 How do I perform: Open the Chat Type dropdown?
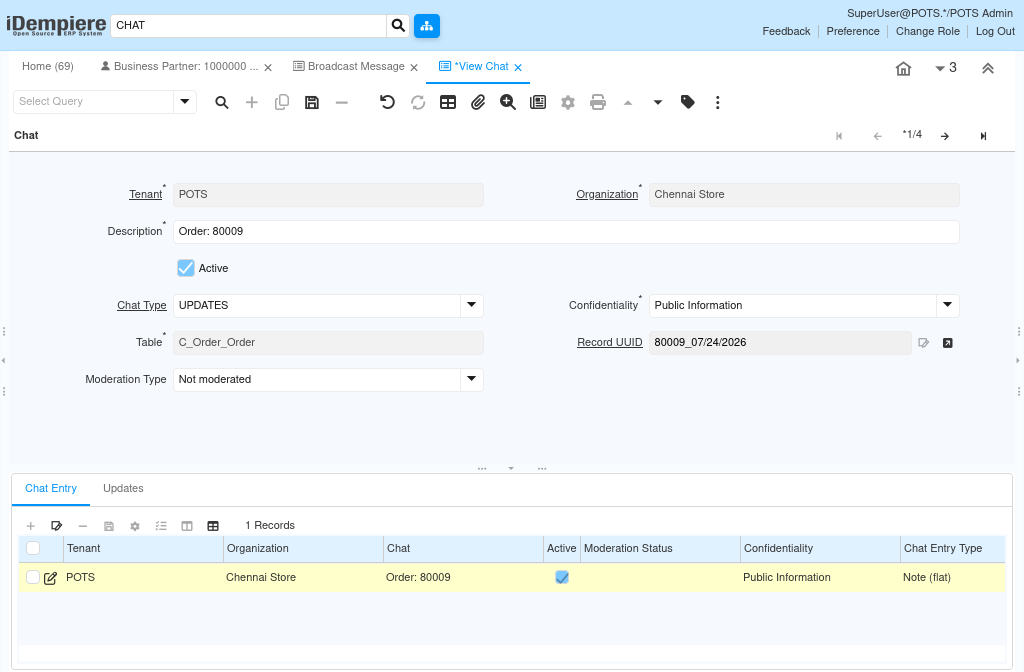point(472,306)
